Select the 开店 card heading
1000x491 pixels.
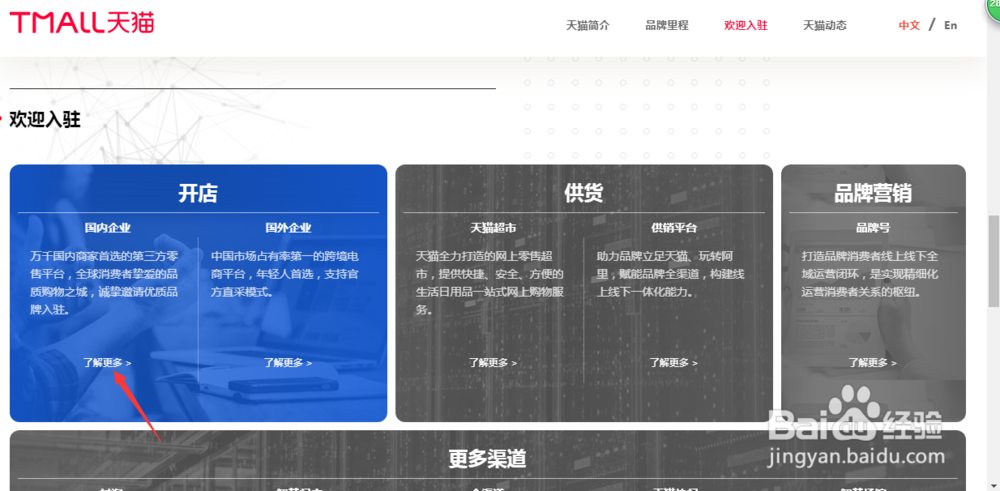pyautogui.click(x=198, y=193)
